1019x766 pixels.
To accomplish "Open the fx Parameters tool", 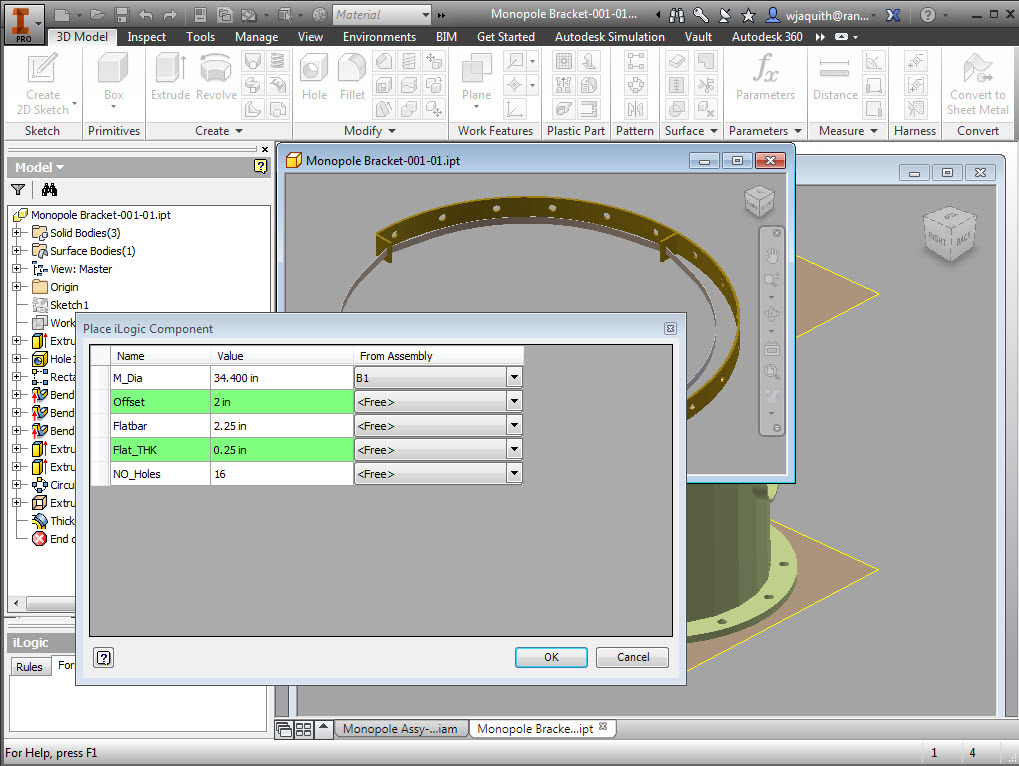I will [x=765, y=77].
